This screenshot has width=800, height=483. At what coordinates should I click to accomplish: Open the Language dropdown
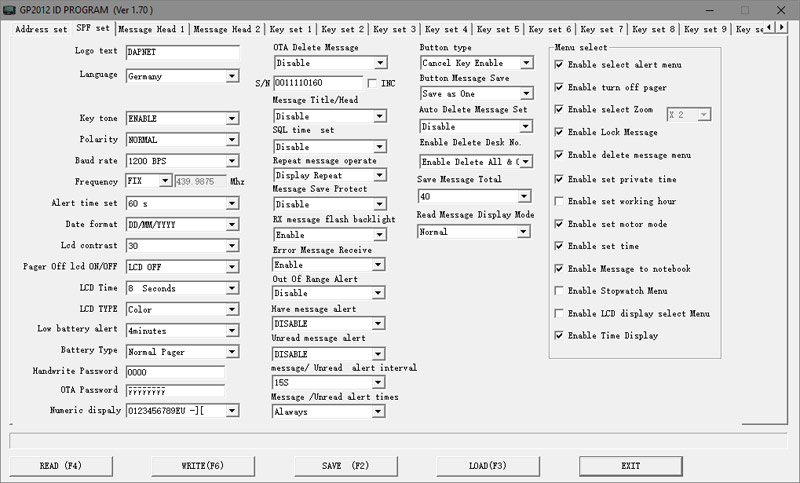232,76
